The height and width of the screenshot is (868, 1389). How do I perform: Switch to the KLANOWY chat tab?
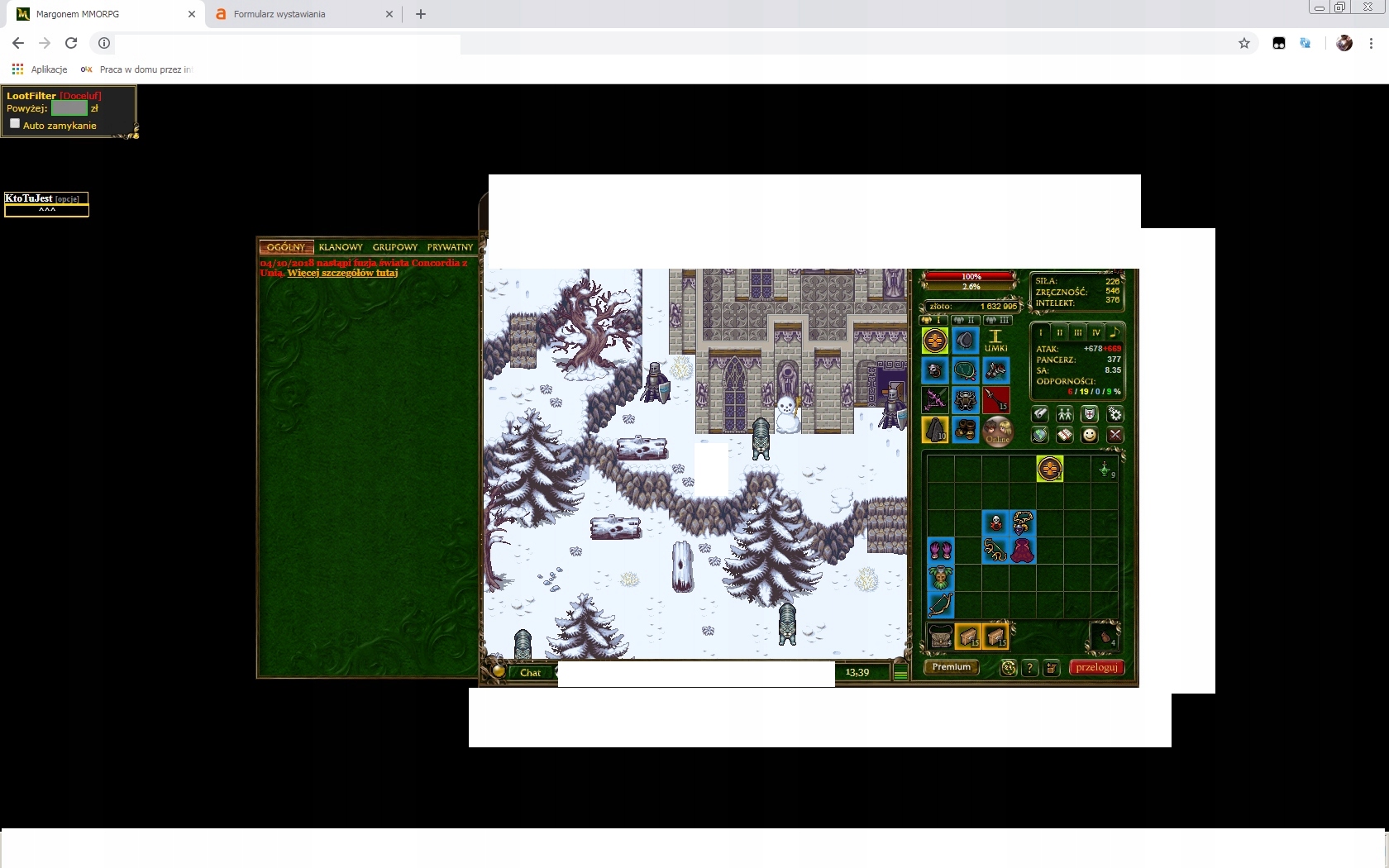341,247
